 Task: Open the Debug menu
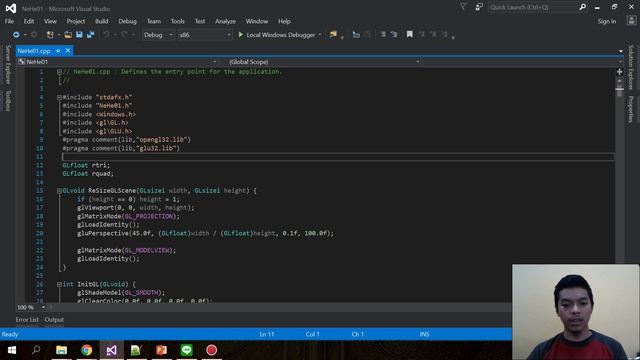[127, 21]
